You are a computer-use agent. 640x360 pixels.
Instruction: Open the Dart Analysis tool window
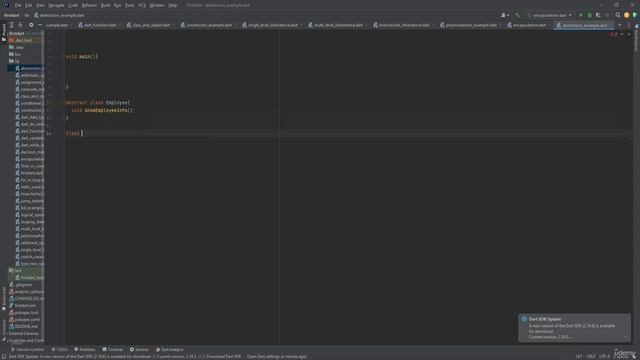coord(169,349)
